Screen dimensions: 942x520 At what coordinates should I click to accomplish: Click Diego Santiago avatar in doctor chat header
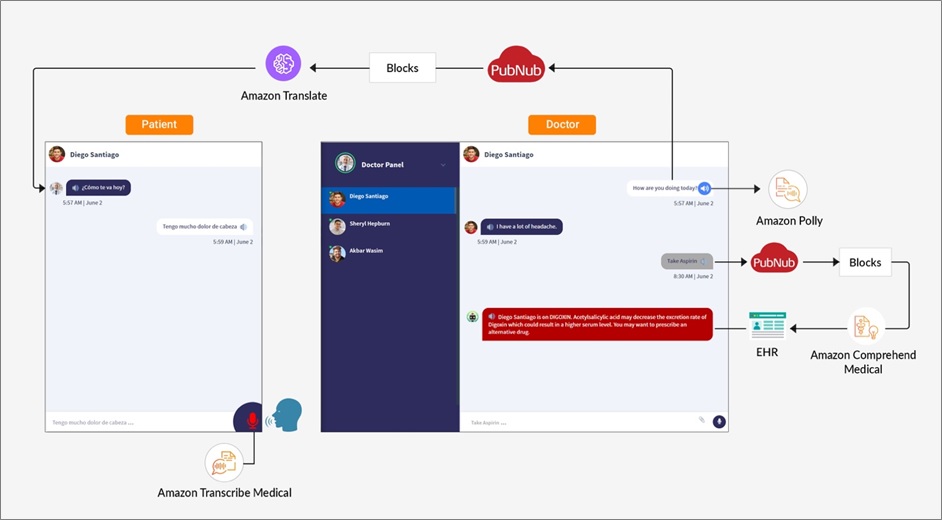(471, 154)
